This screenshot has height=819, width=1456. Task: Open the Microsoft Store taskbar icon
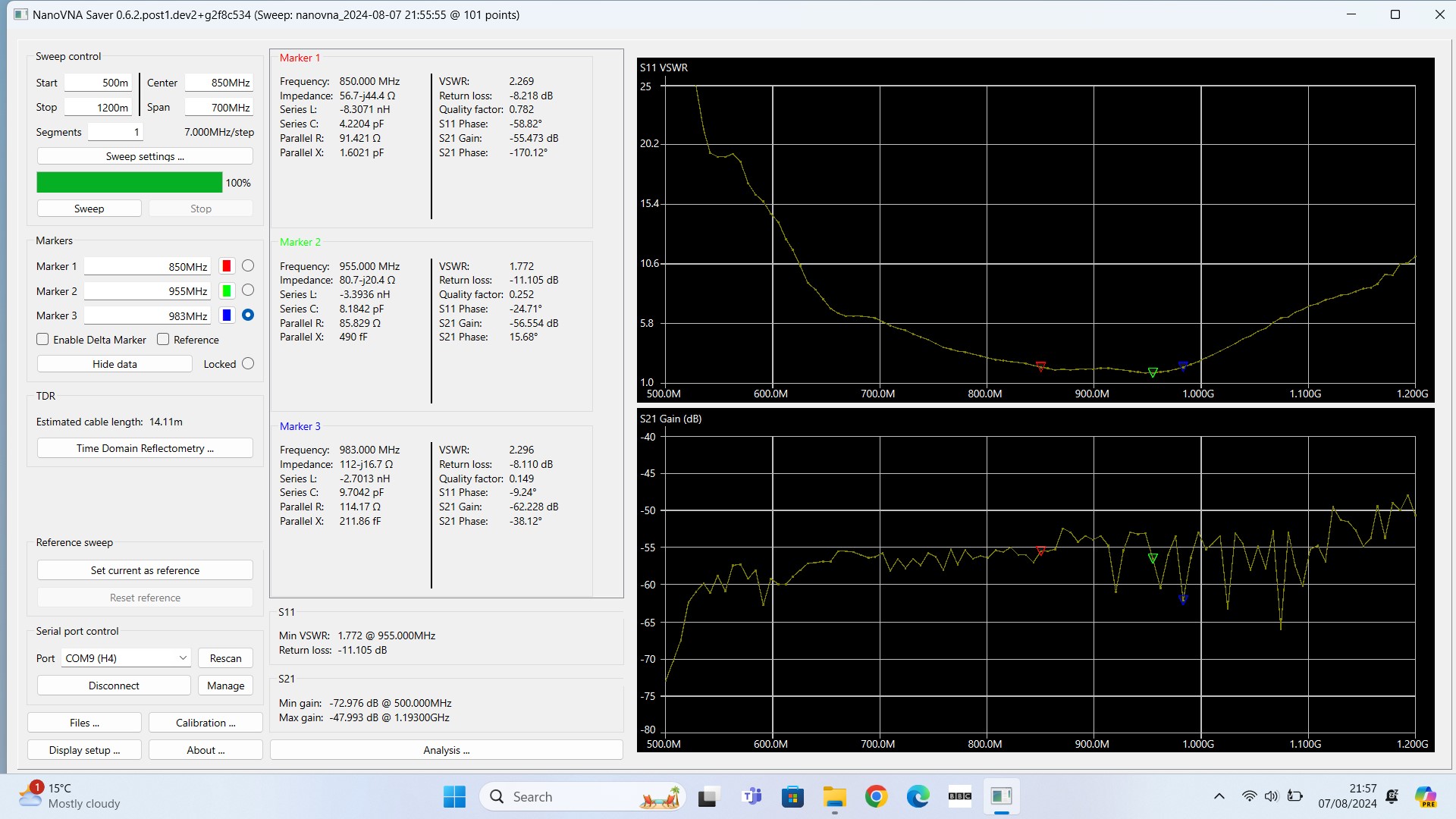[x=792, y=796]
